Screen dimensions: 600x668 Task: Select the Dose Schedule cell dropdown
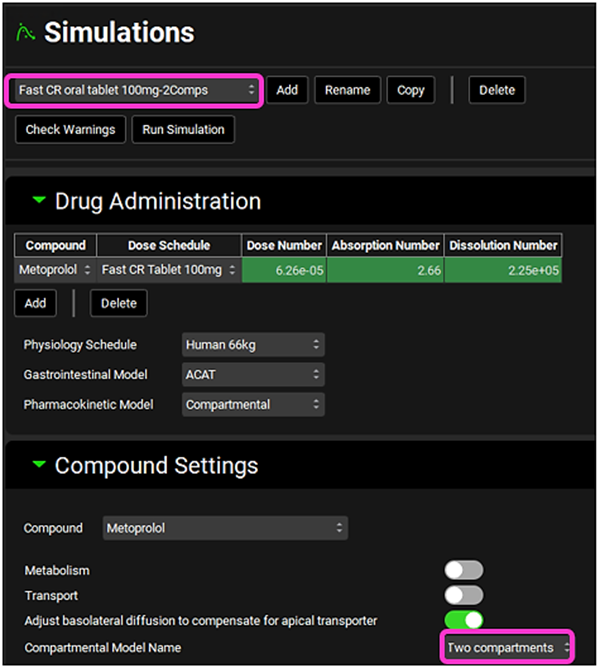coord(169,270)
